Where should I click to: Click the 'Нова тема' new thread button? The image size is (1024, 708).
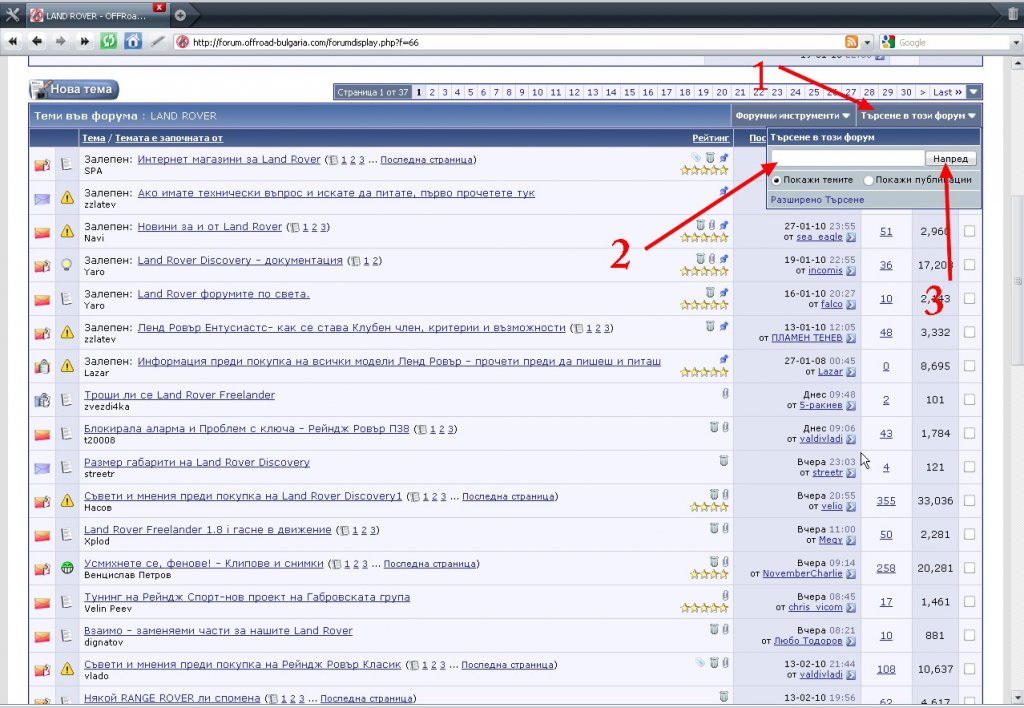coord(74,90)
